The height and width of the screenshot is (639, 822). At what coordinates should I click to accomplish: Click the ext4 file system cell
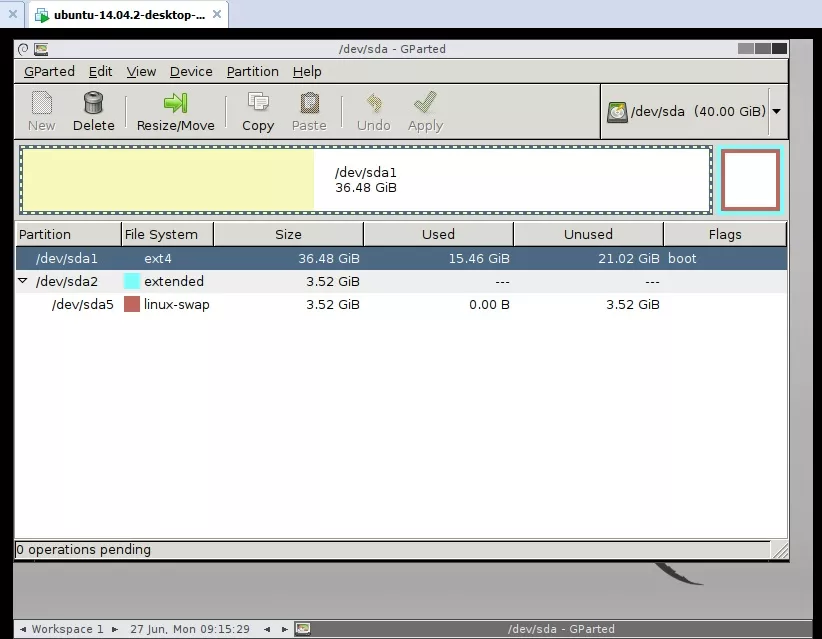(158, 258)
